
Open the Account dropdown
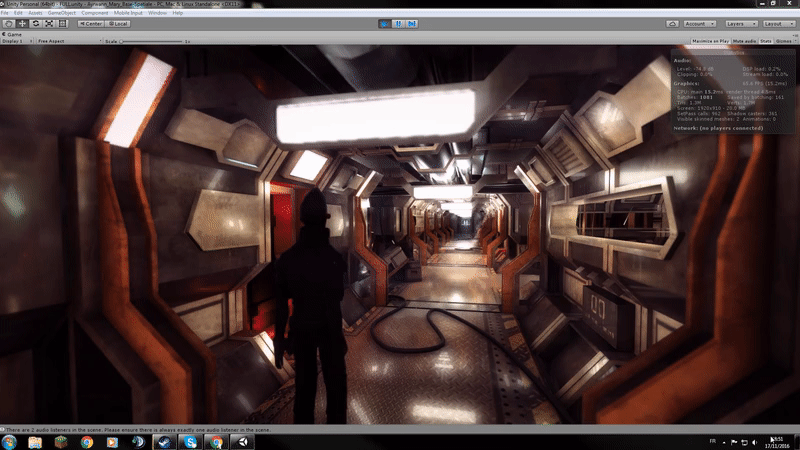click(x=699, y=23)
